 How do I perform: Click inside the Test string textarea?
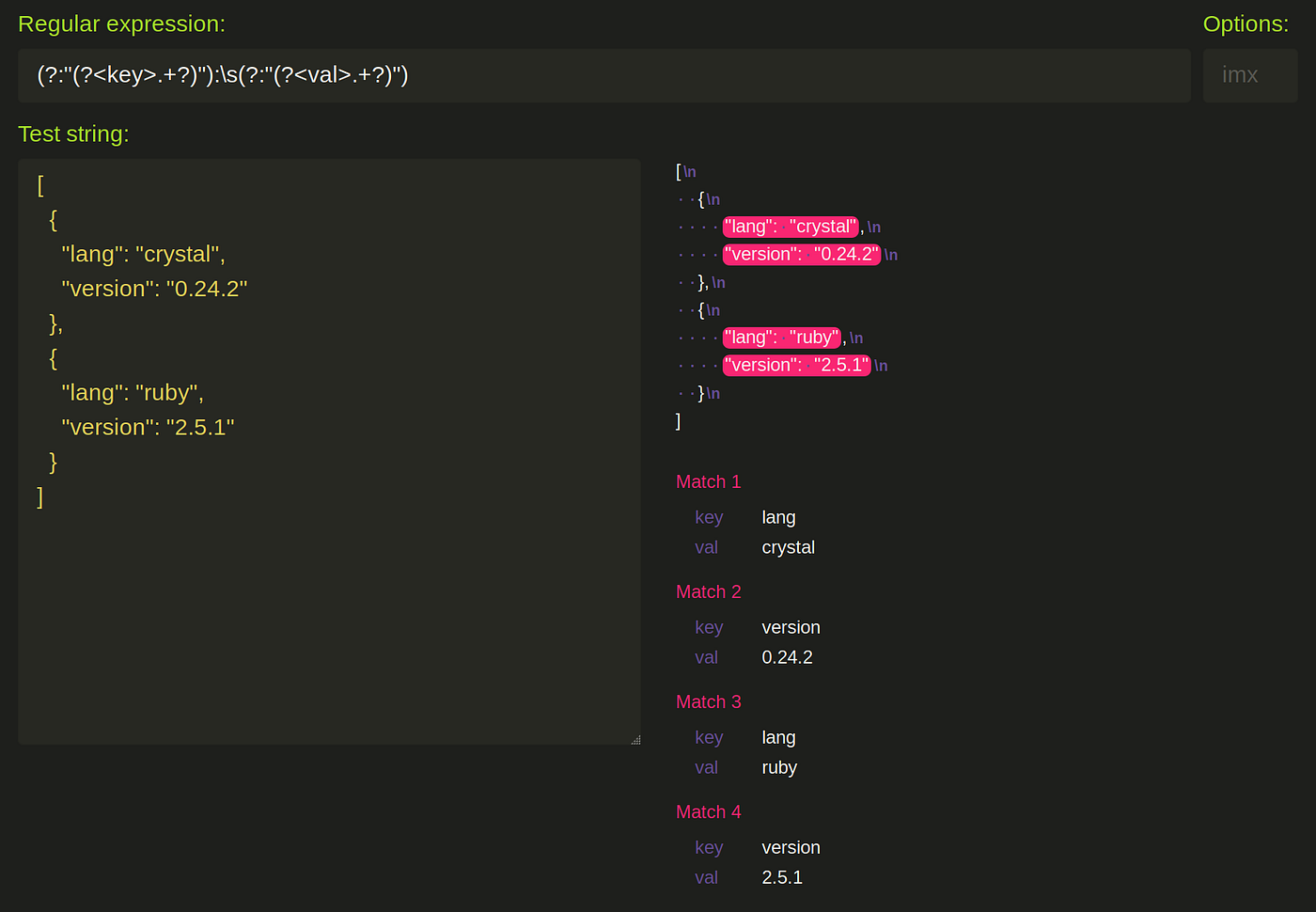[329, 451]
